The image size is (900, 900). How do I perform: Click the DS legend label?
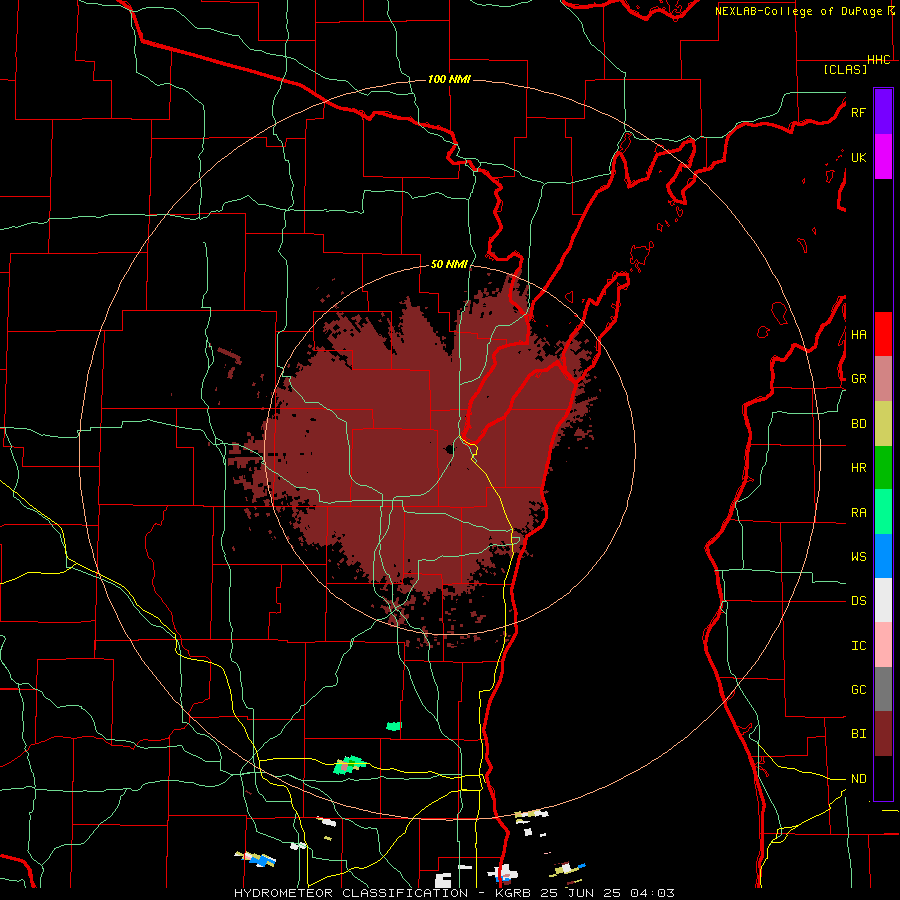click(x=858, y=600)
